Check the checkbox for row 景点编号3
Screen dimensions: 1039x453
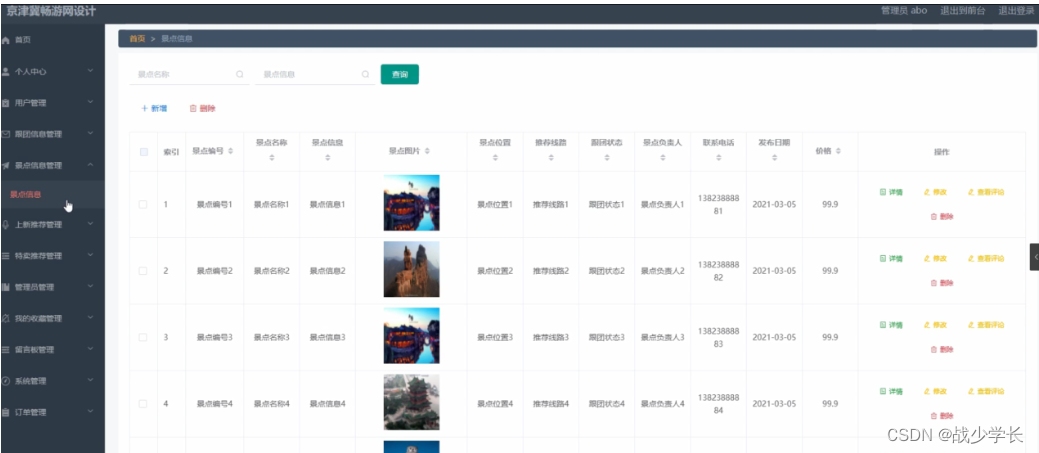143,337
